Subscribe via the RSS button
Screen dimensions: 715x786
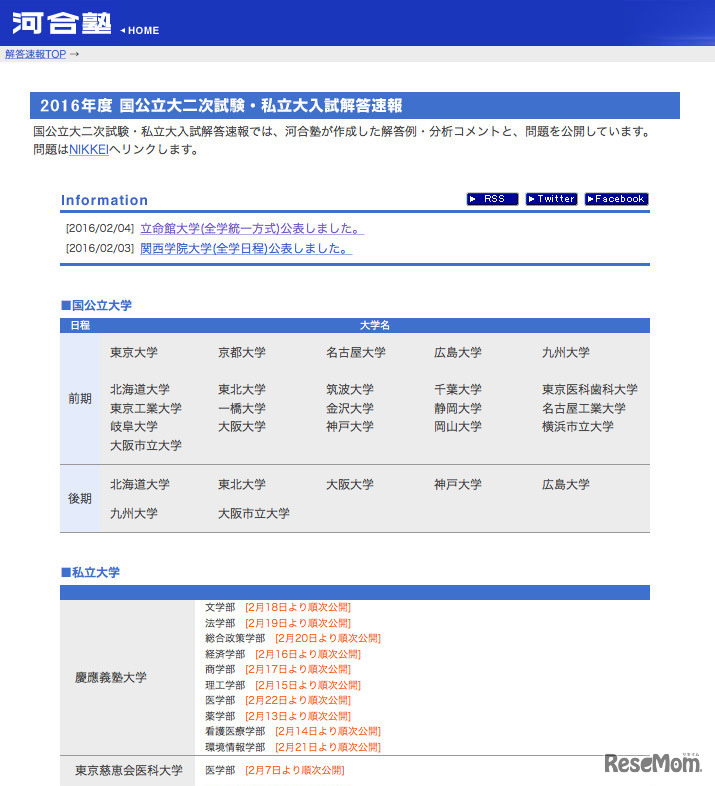tap(492, 199)
